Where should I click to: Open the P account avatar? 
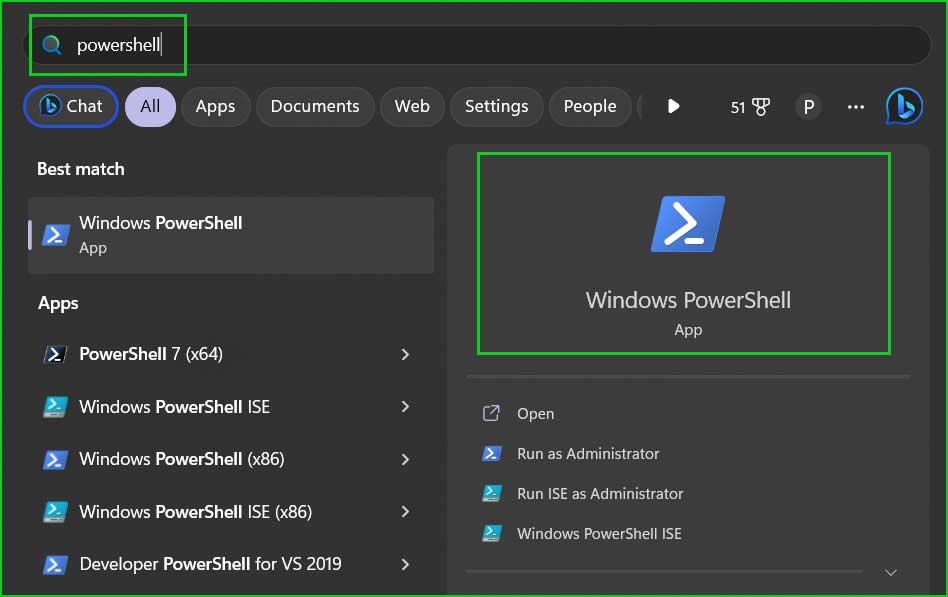click(x=808, y=107)
